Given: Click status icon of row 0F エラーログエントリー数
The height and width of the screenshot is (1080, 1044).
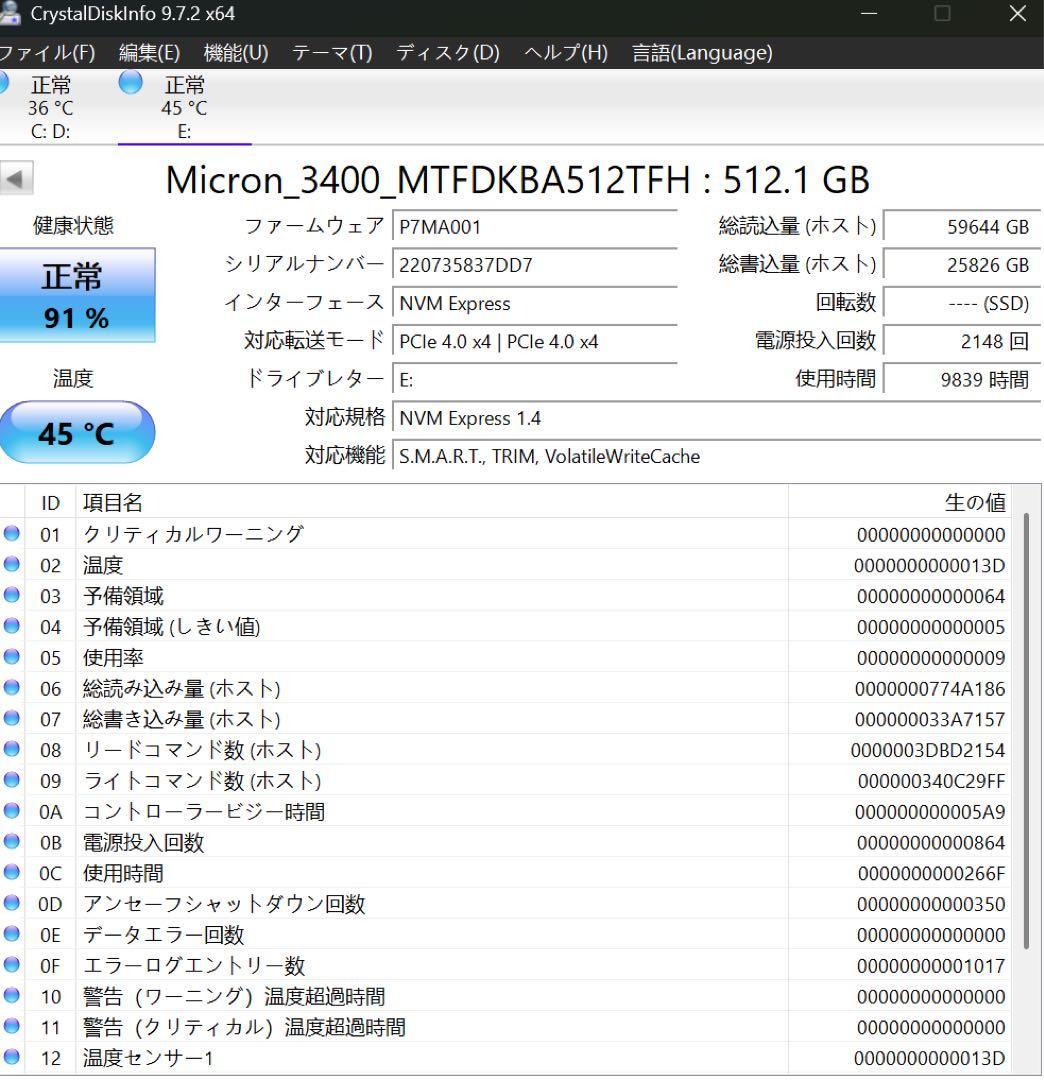Looking at the screenshot, I should pyautogui.click(x=12, y=964).
